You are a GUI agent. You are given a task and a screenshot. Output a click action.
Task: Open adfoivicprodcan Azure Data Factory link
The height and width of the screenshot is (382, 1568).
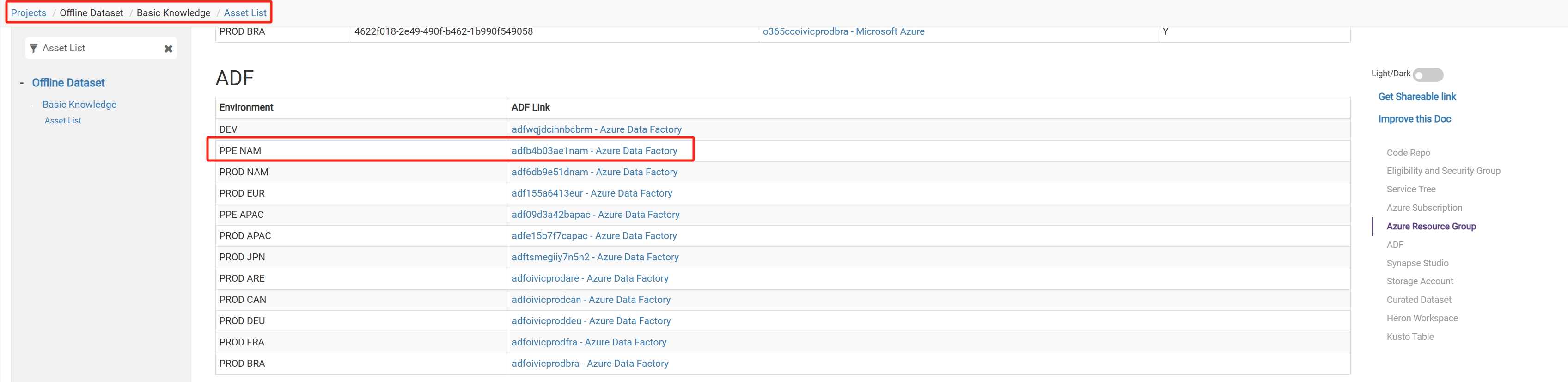click(591, 300)
